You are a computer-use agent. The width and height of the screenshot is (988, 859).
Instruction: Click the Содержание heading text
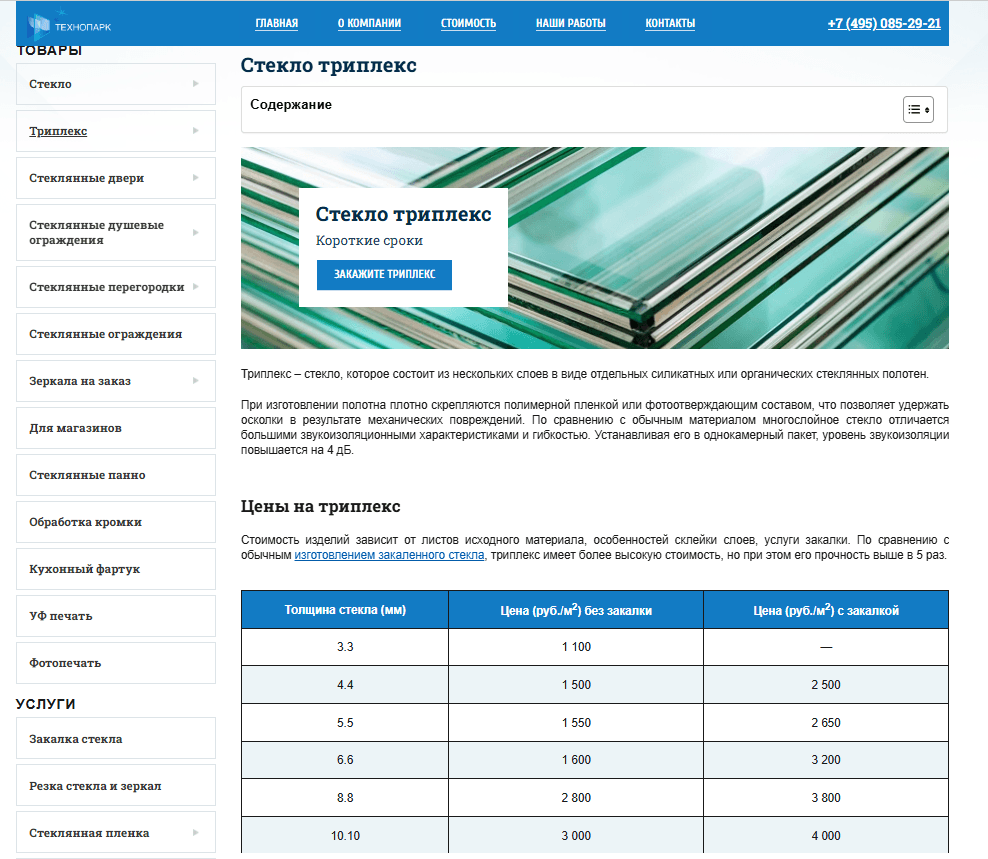(291, 105)
